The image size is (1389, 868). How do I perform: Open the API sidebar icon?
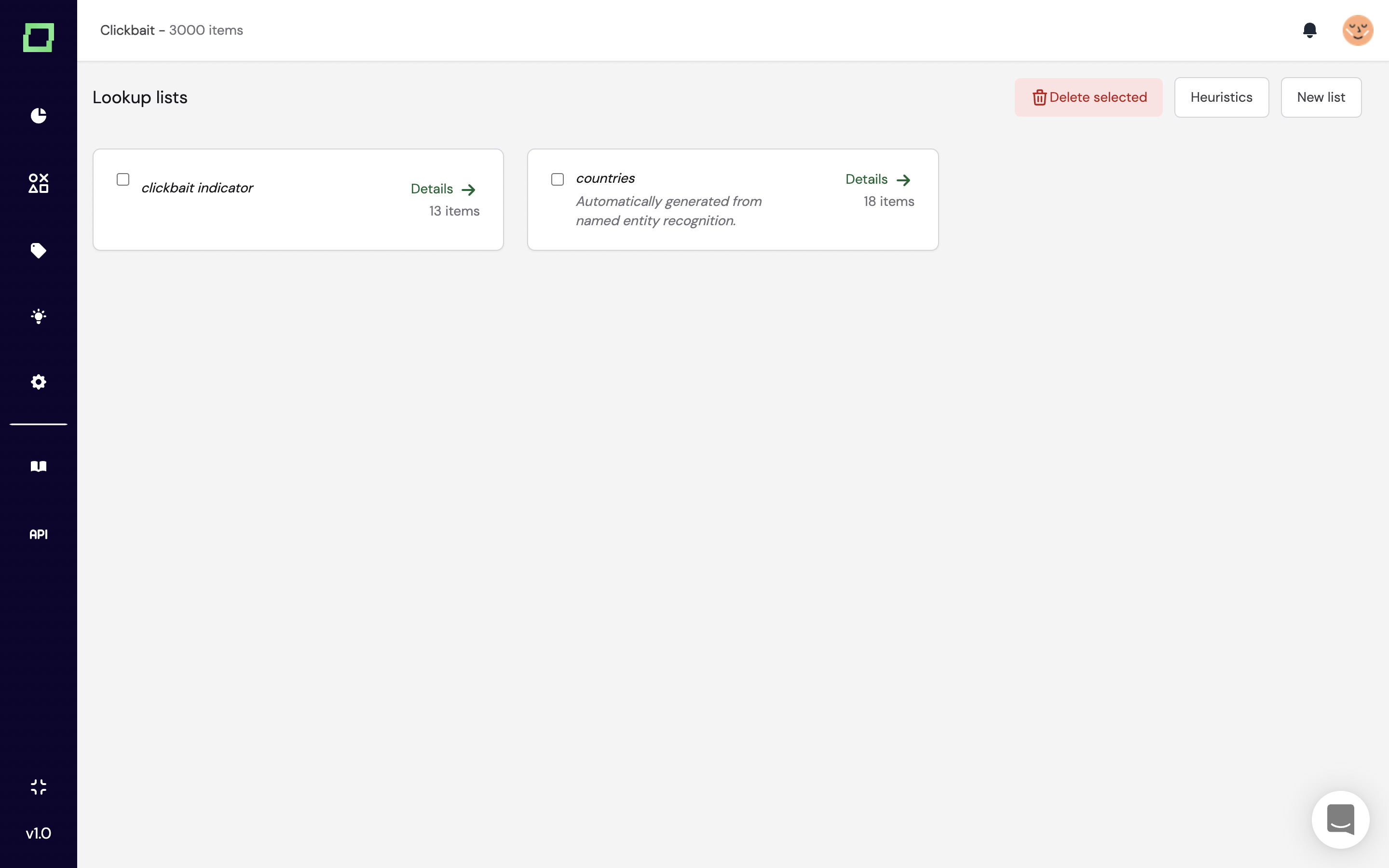(x=39, y=534)
